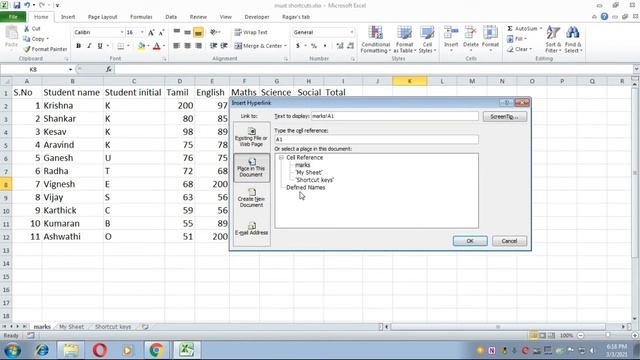Screen dimensions: 640x360
Task: Click the Font Color A icon
Action: [156, 46]
